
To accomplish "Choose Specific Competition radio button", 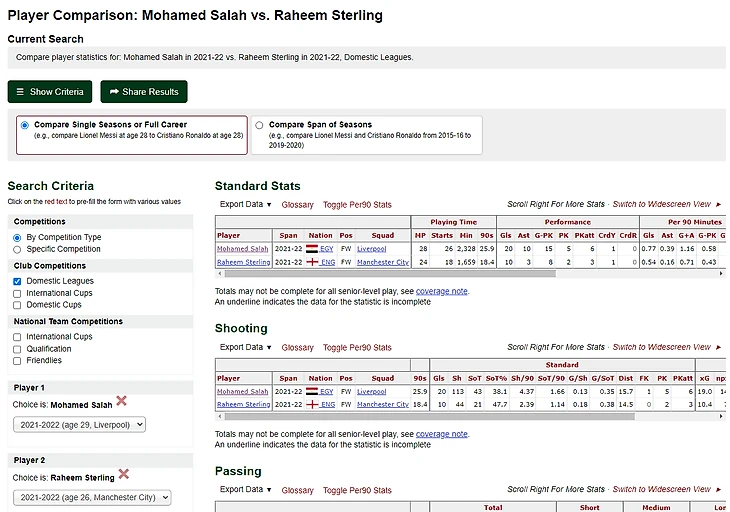I will pyautogui.click(x=17, y=249).
